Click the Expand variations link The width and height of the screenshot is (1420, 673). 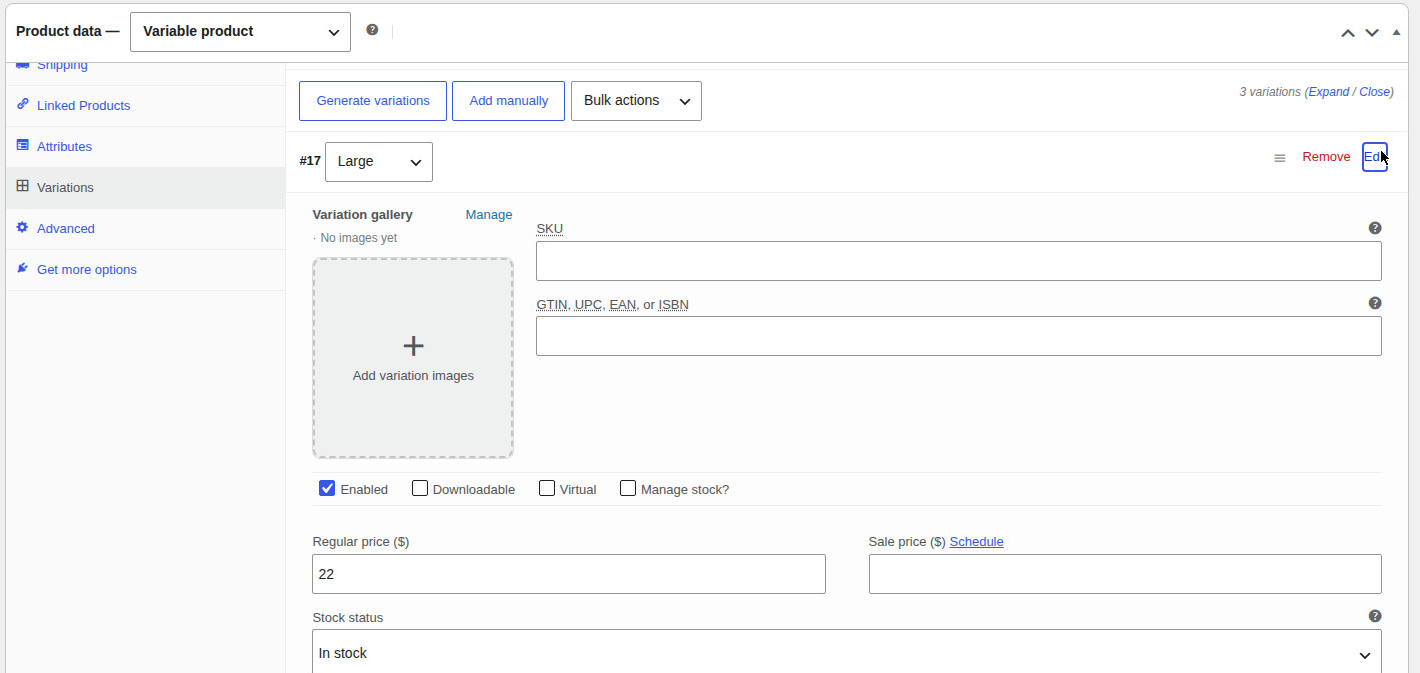[x=1329, y=92]
